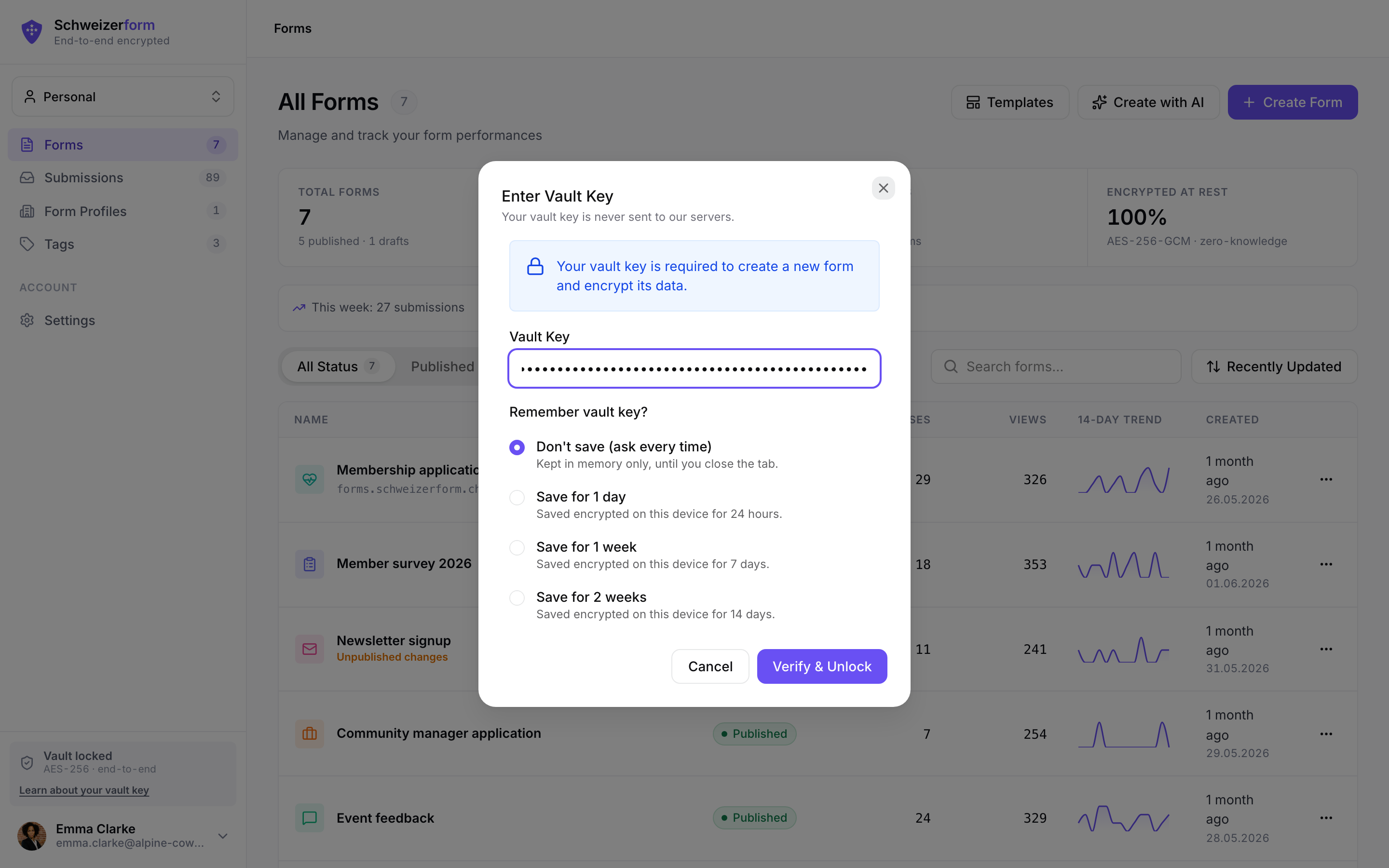
Task: Click the Forms document icon in sidebar
Action: coord(27,145)
